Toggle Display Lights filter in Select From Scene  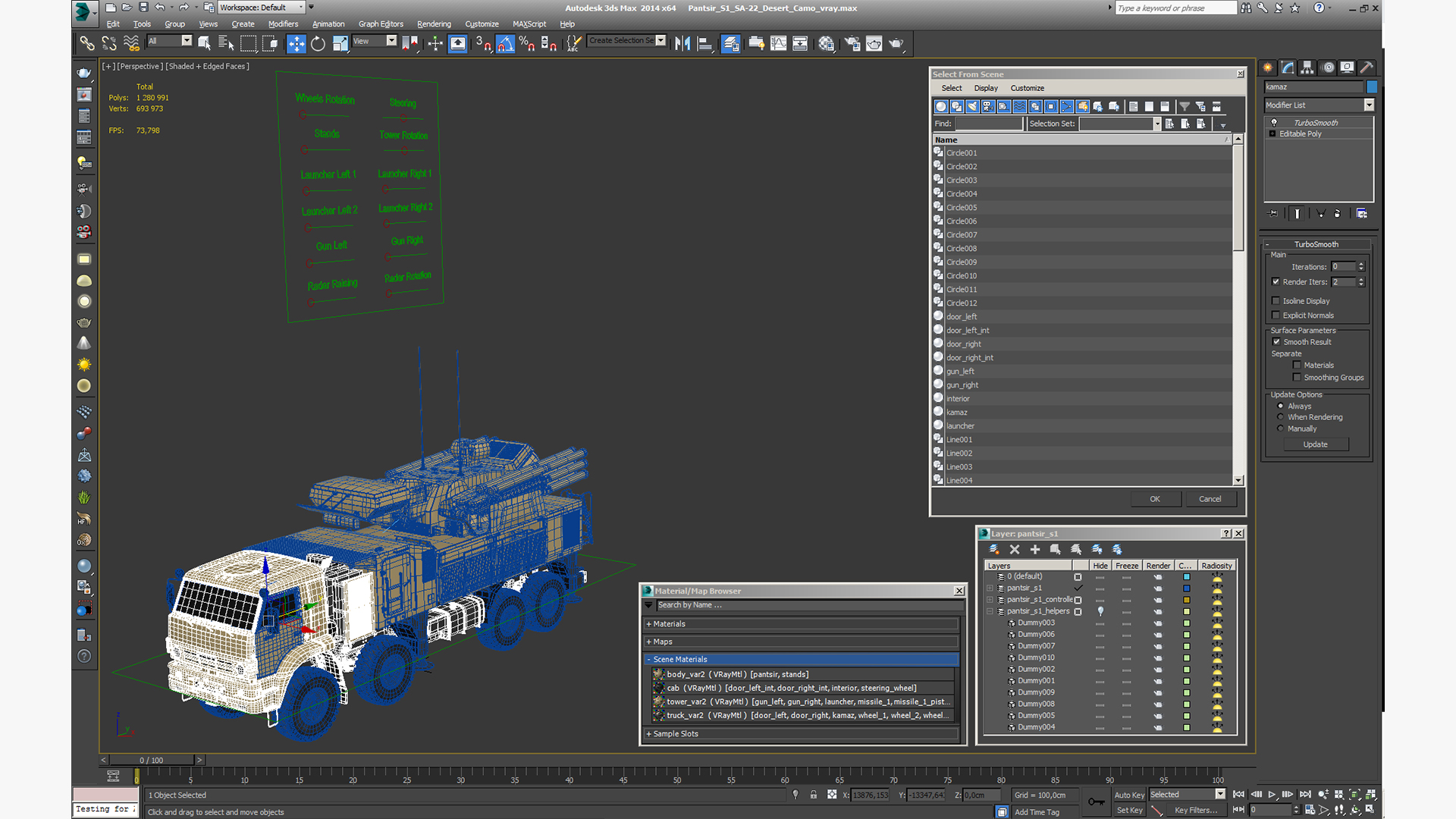[972, 106]
